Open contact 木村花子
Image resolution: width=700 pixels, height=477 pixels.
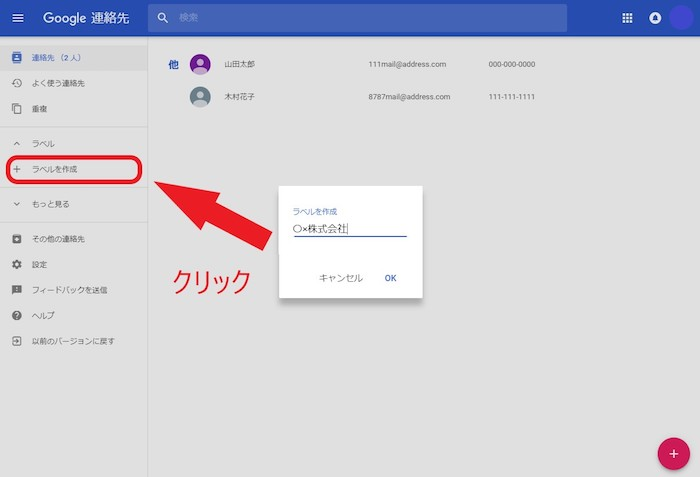(239, 96)
